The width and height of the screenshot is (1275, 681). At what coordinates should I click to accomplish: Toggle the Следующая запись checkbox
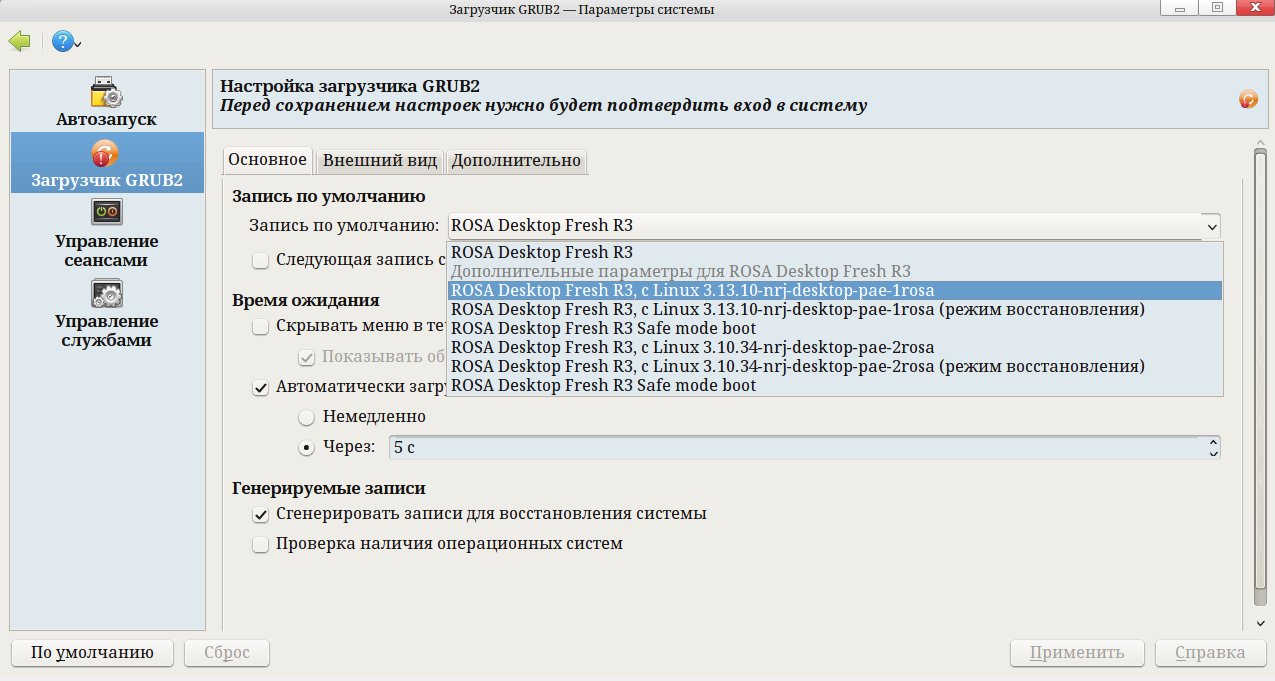[x=260, y=260]
